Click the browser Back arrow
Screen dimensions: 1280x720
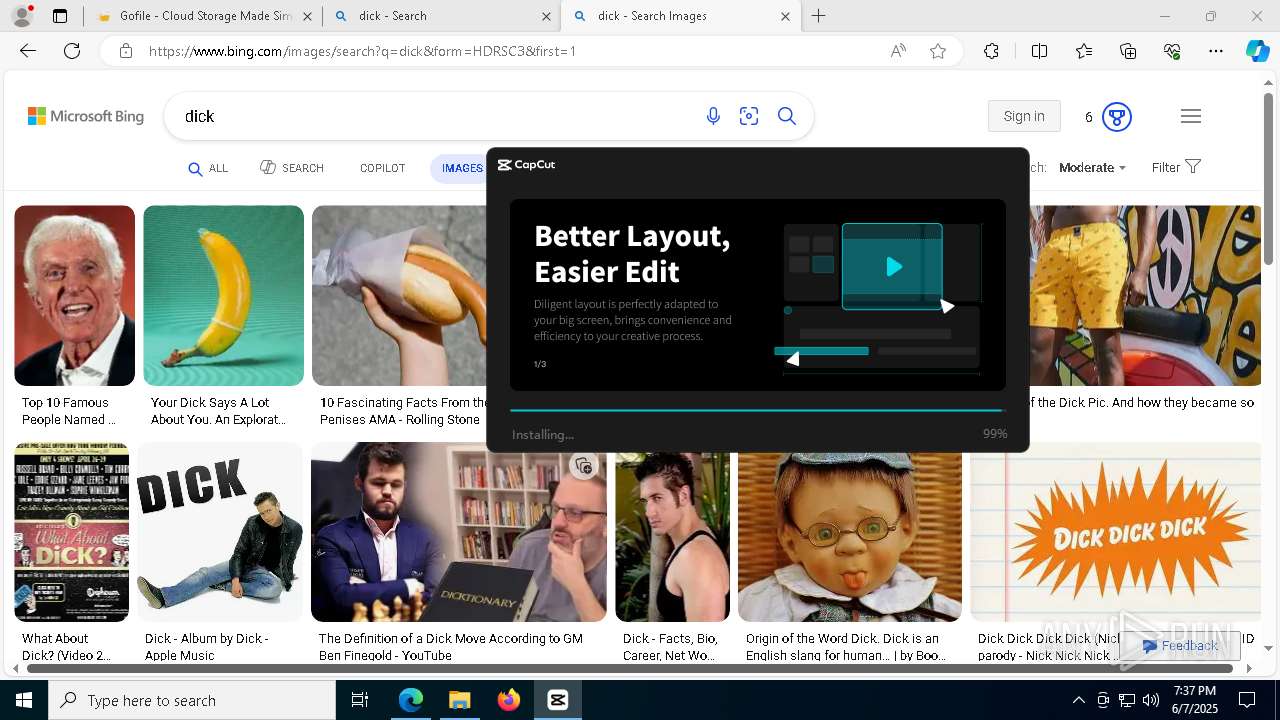[x=28, y=51]
